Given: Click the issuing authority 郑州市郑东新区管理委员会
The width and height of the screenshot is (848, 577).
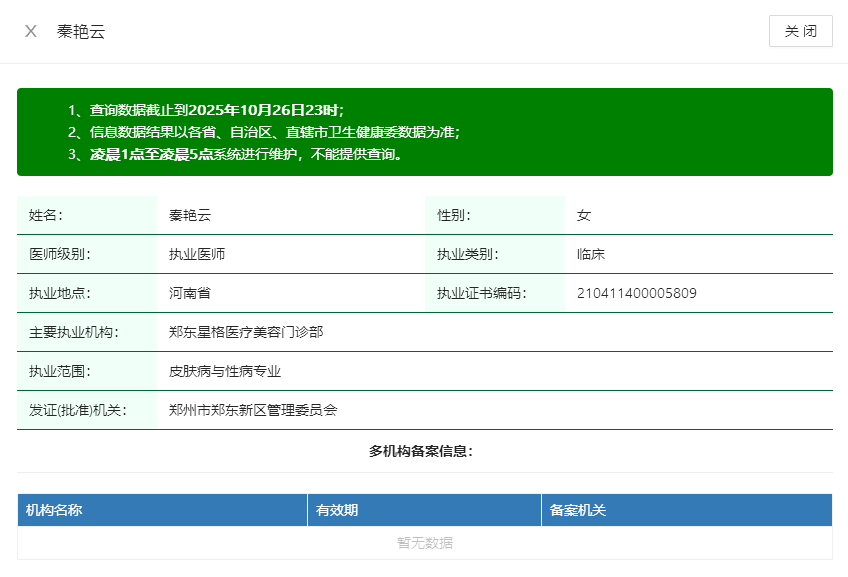Looking at the screenshot, I should (253, 410).
